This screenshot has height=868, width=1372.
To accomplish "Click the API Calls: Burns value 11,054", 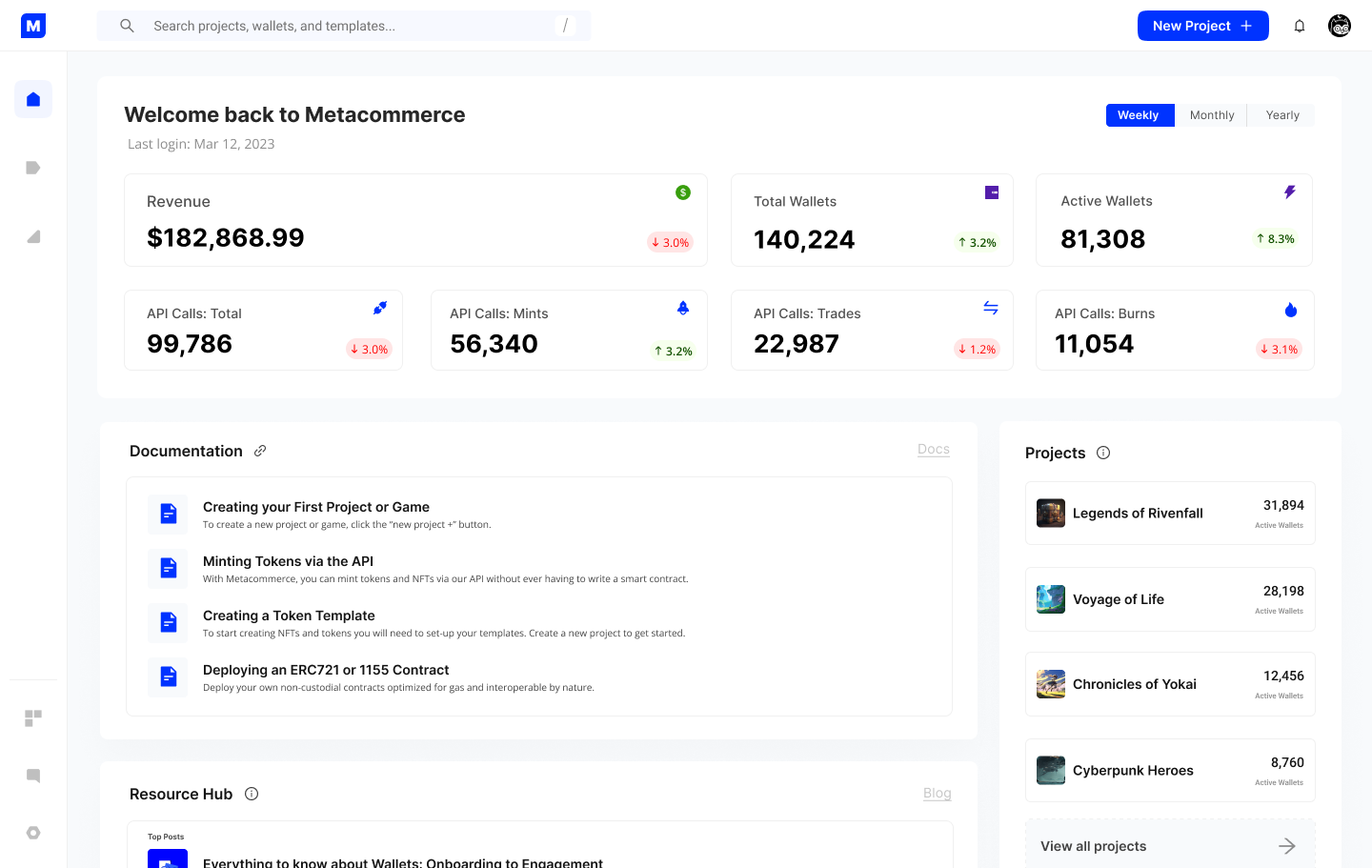I will coord(1095,343).
